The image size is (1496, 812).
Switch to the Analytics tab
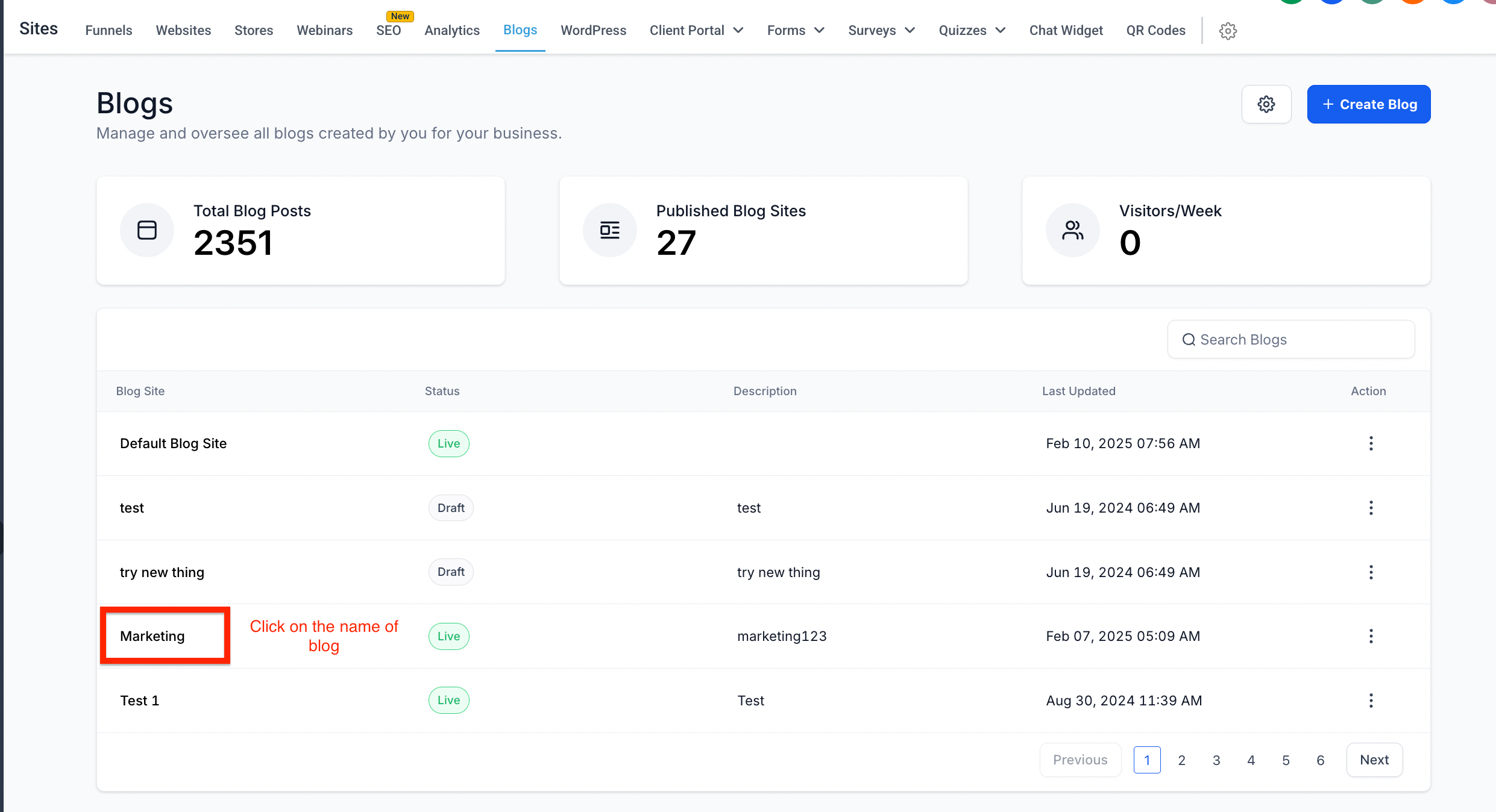coord(451,30)
